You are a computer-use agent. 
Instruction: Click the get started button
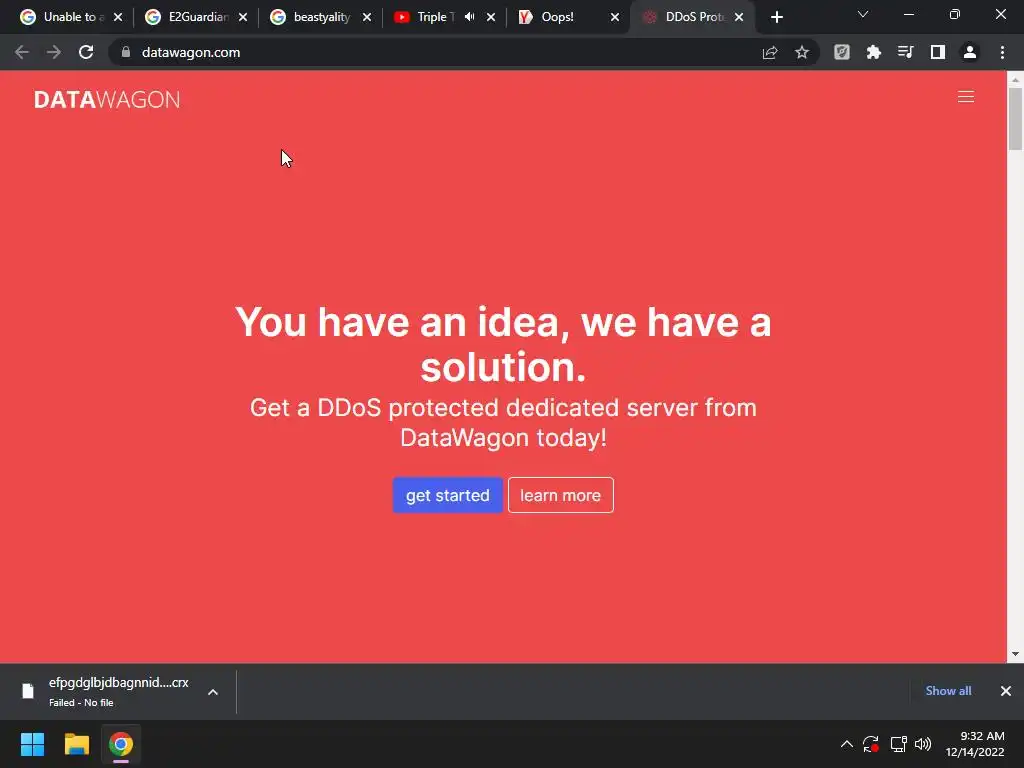click(x=447, y=495)
